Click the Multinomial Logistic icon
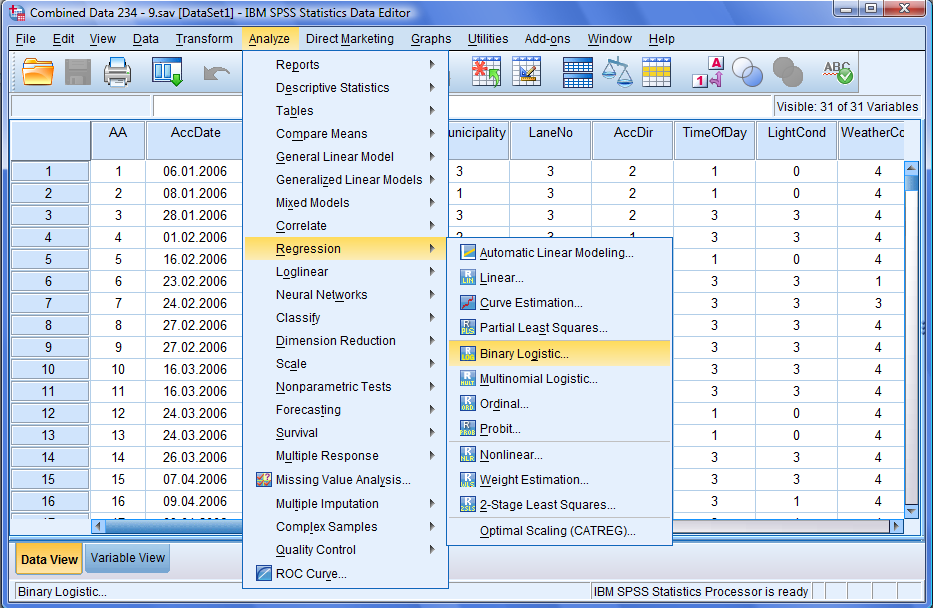The image size is (933, 608). [x=468, y=378]
